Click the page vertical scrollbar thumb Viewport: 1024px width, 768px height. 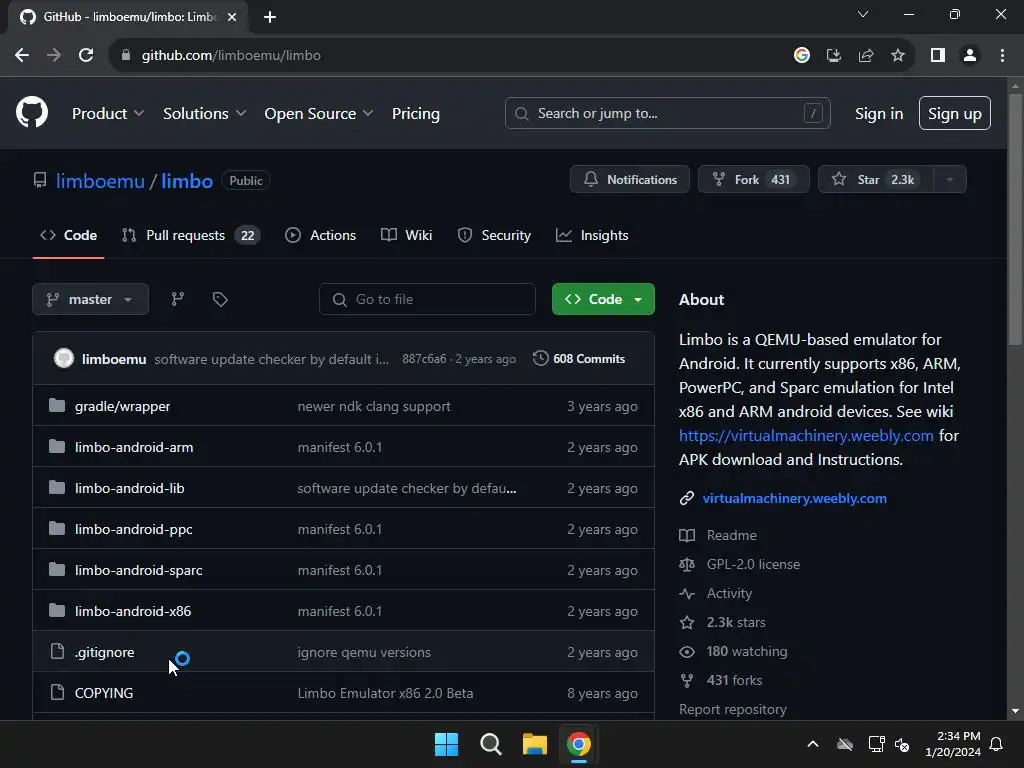[x=1015, y=219]
